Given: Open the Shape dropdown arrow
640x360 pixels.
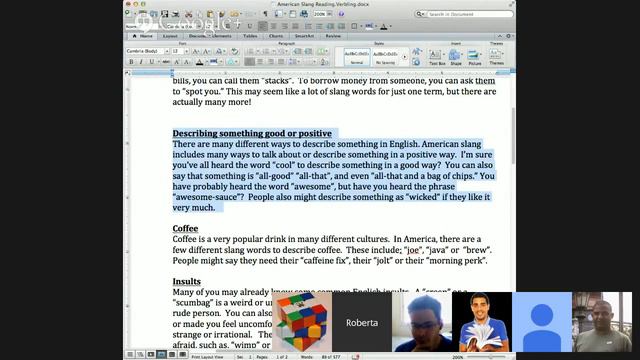Looking at the screenshot, I should [x=462, y=54].
